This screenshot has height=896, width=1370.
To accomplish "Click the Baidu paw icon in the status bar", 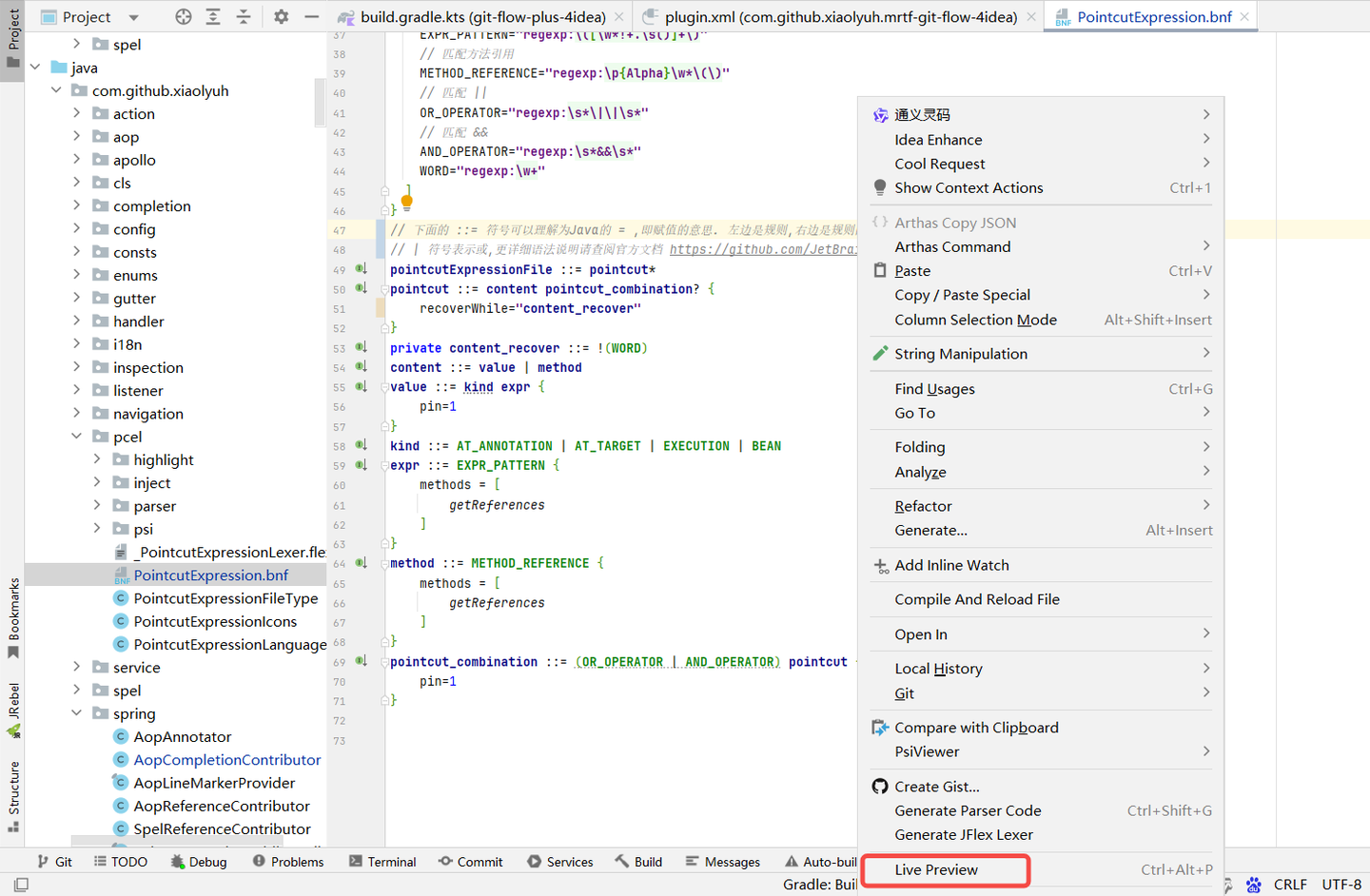I will 1254,885.
